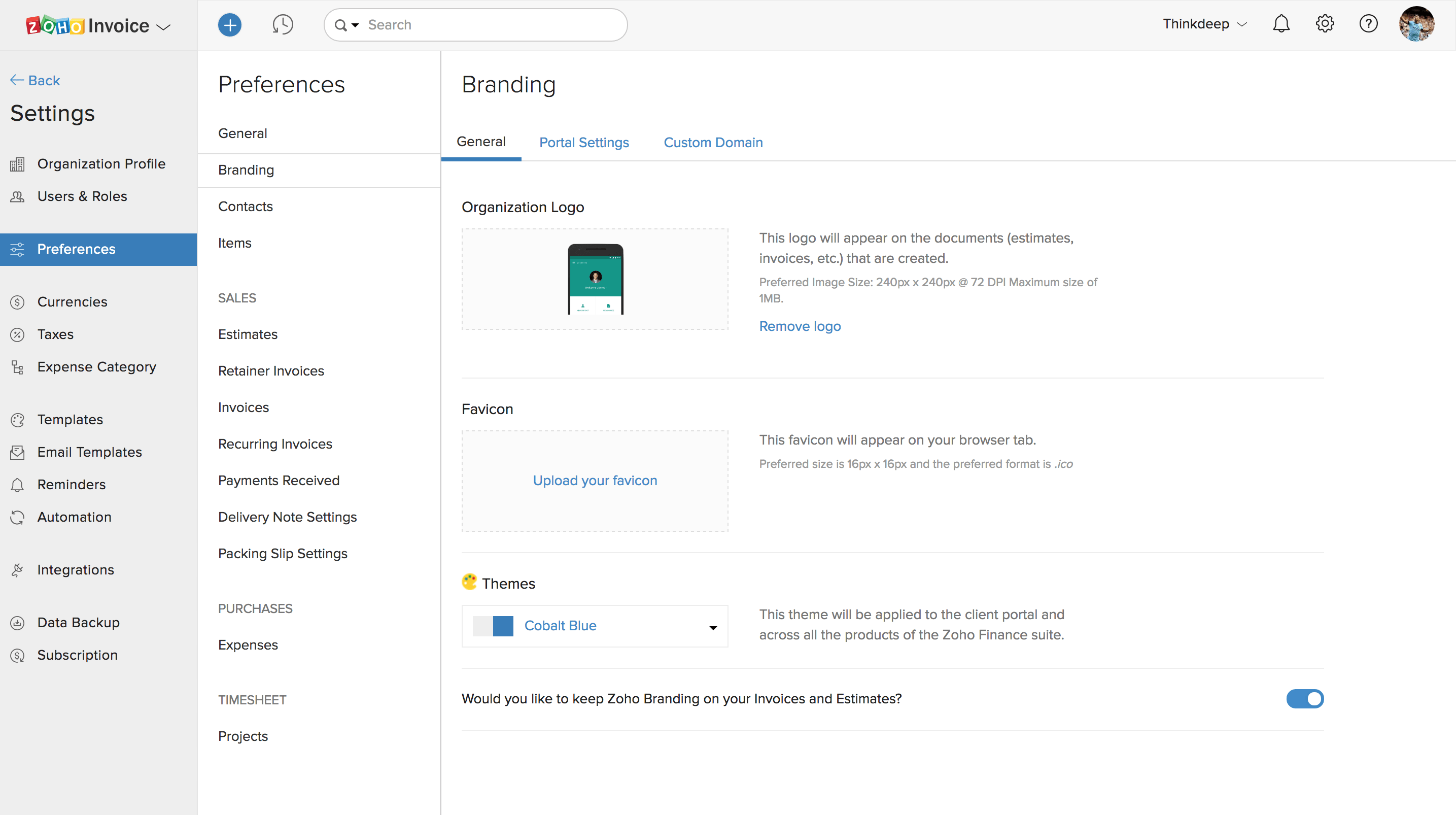The height and width of the screenshot is (815, 1456).
Task: Open the search filter dropdown arrow
Action: [355, 25]
